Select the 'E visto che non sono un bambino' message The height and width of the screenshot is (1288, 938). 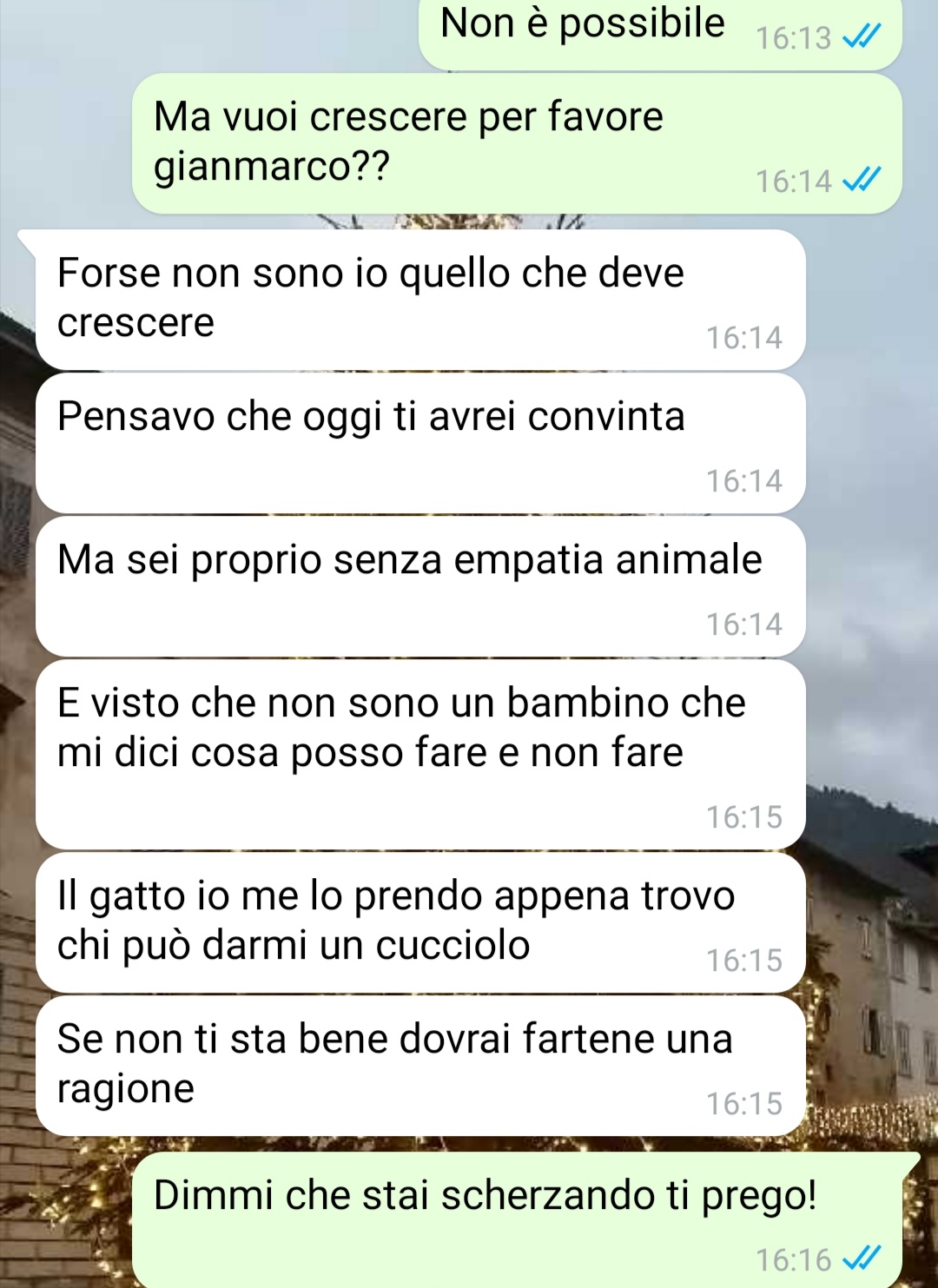click(x=420, y=754)
